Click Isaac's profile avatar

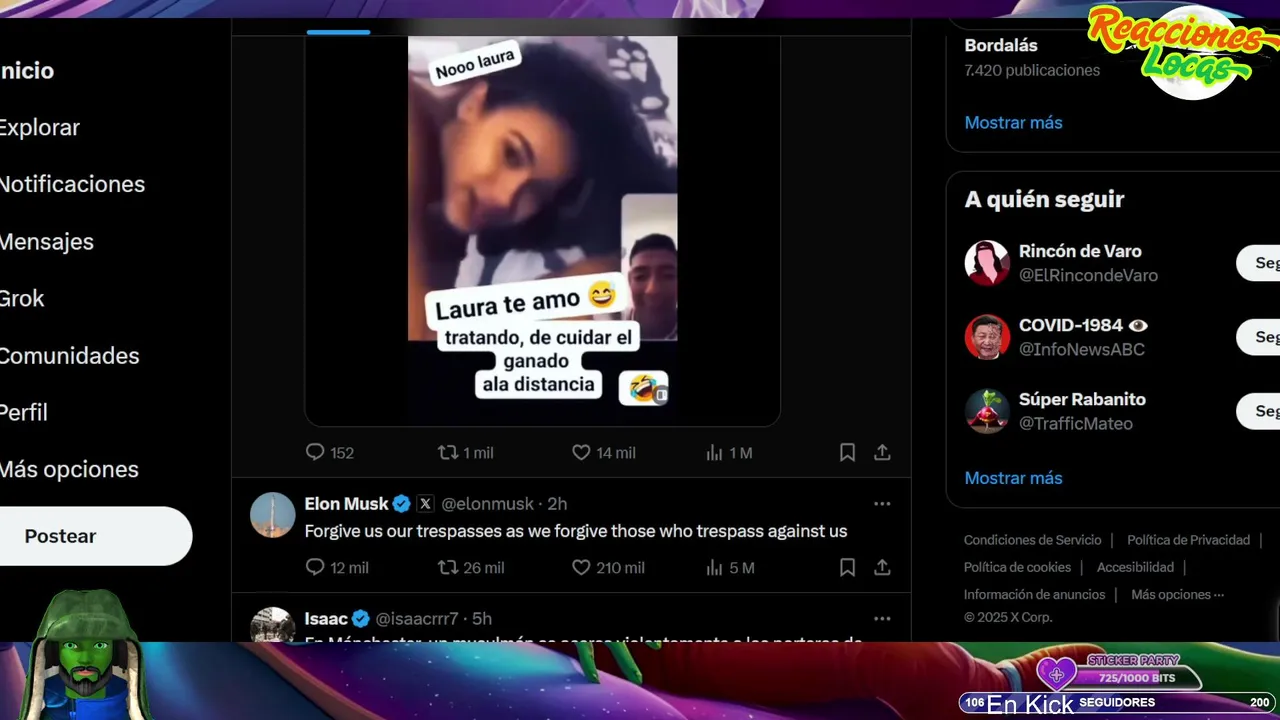[272, 625]
